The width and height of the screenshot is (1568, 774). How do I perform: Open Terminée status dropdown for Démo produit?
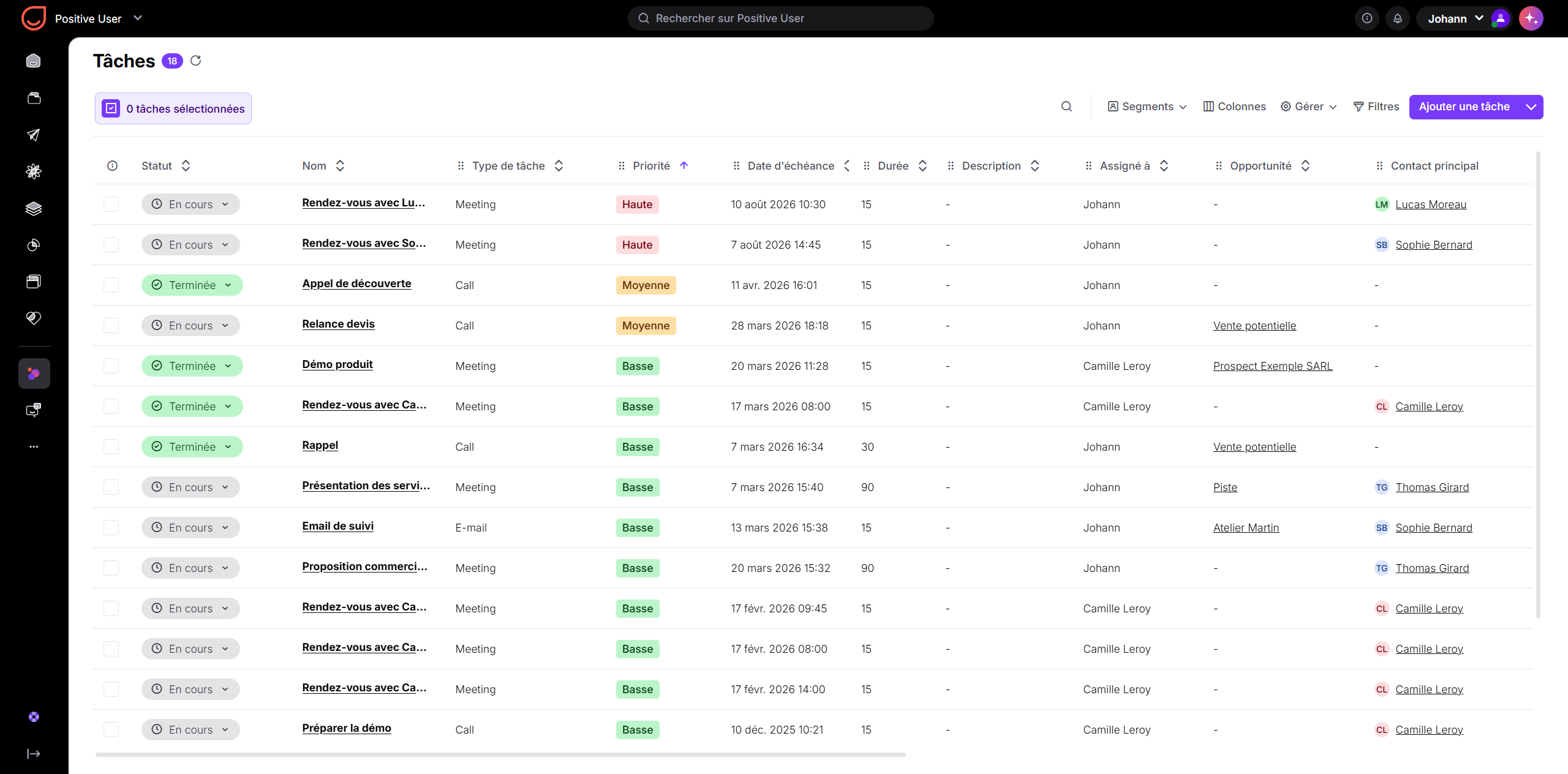(192, 366)
